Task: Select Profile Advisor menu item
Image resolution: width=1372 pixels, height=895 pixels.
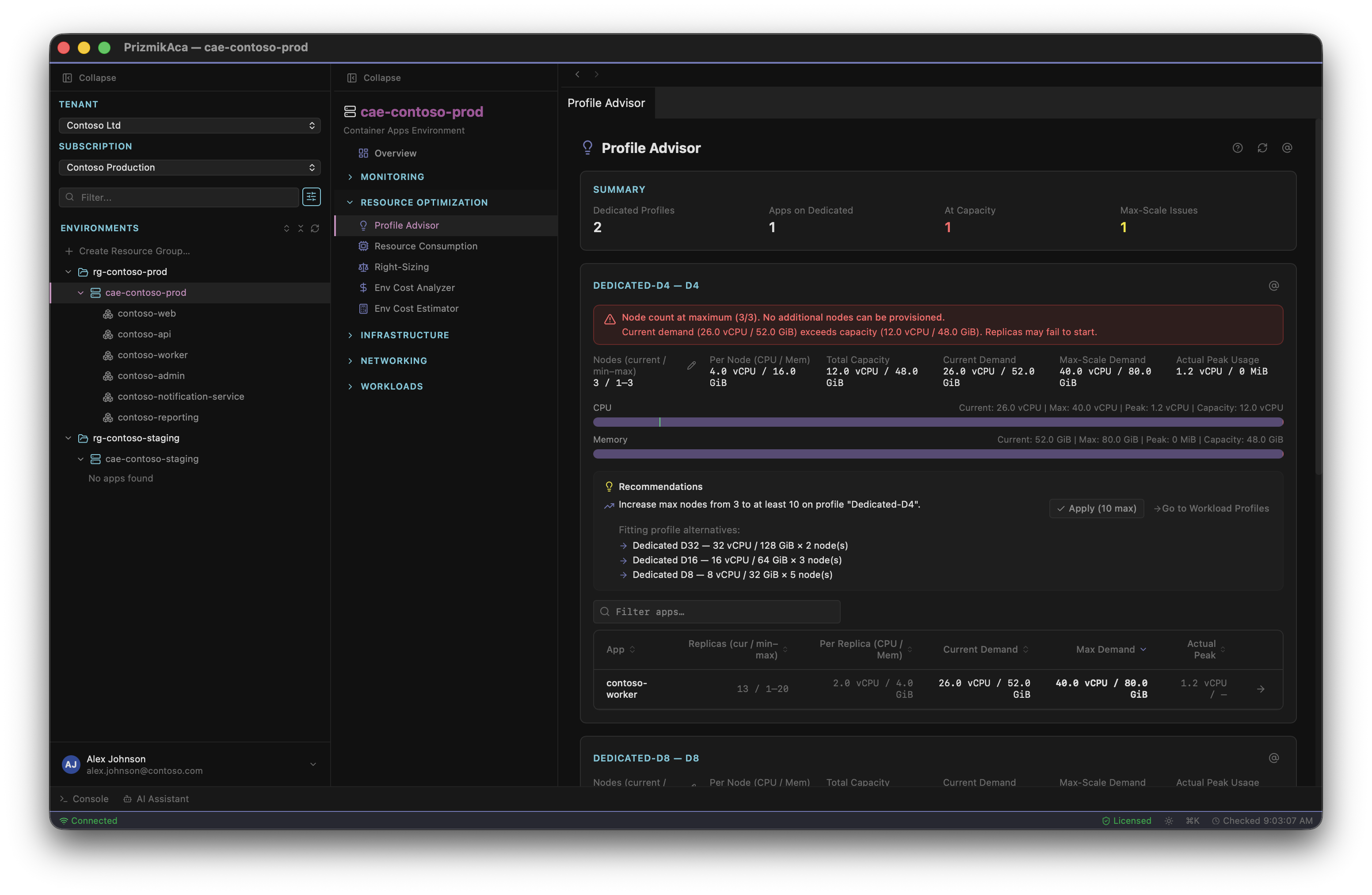Action: coord(446,226)
